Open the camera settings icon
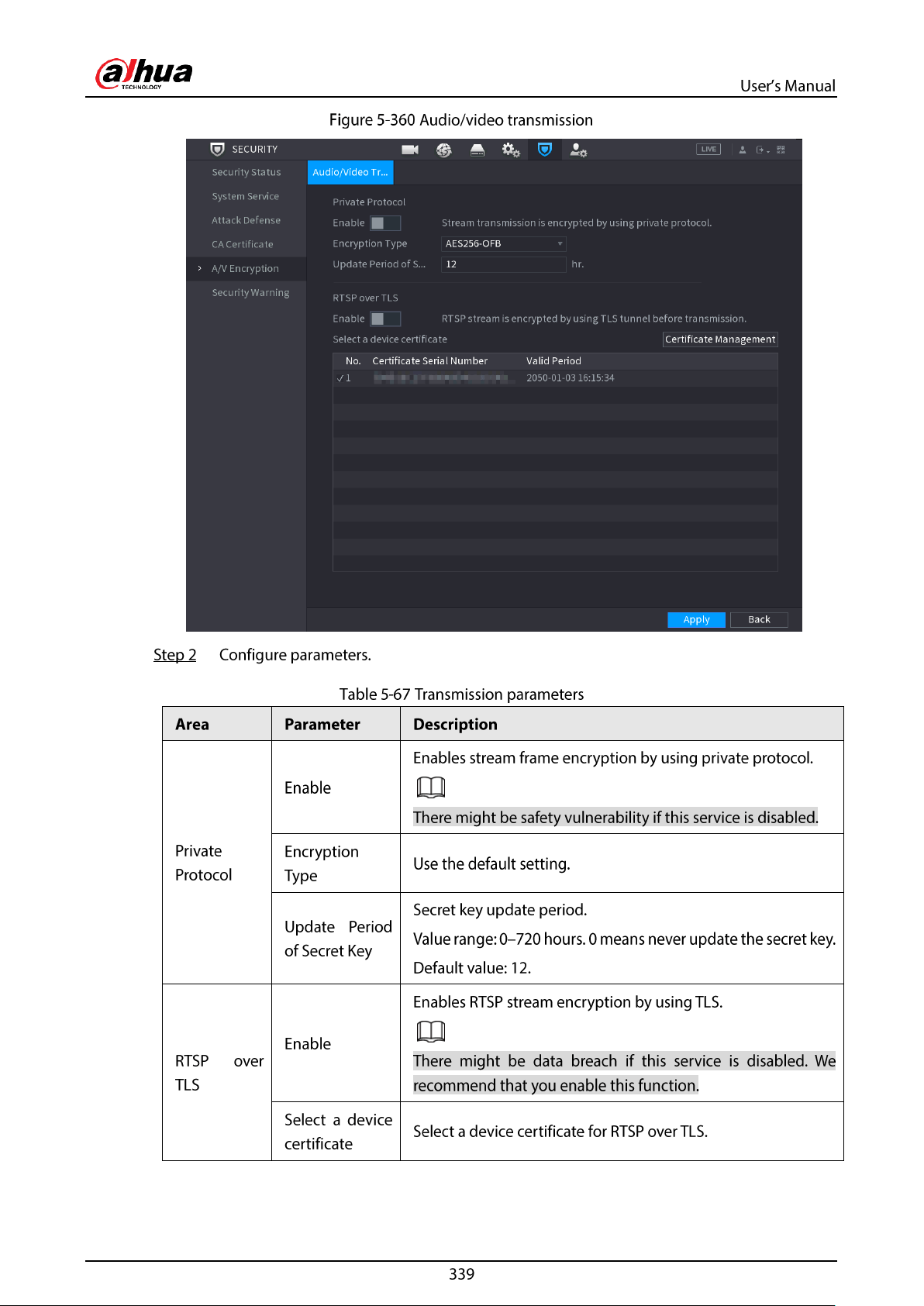Screen dimensions: 924x1306 (x=410, y=150)
